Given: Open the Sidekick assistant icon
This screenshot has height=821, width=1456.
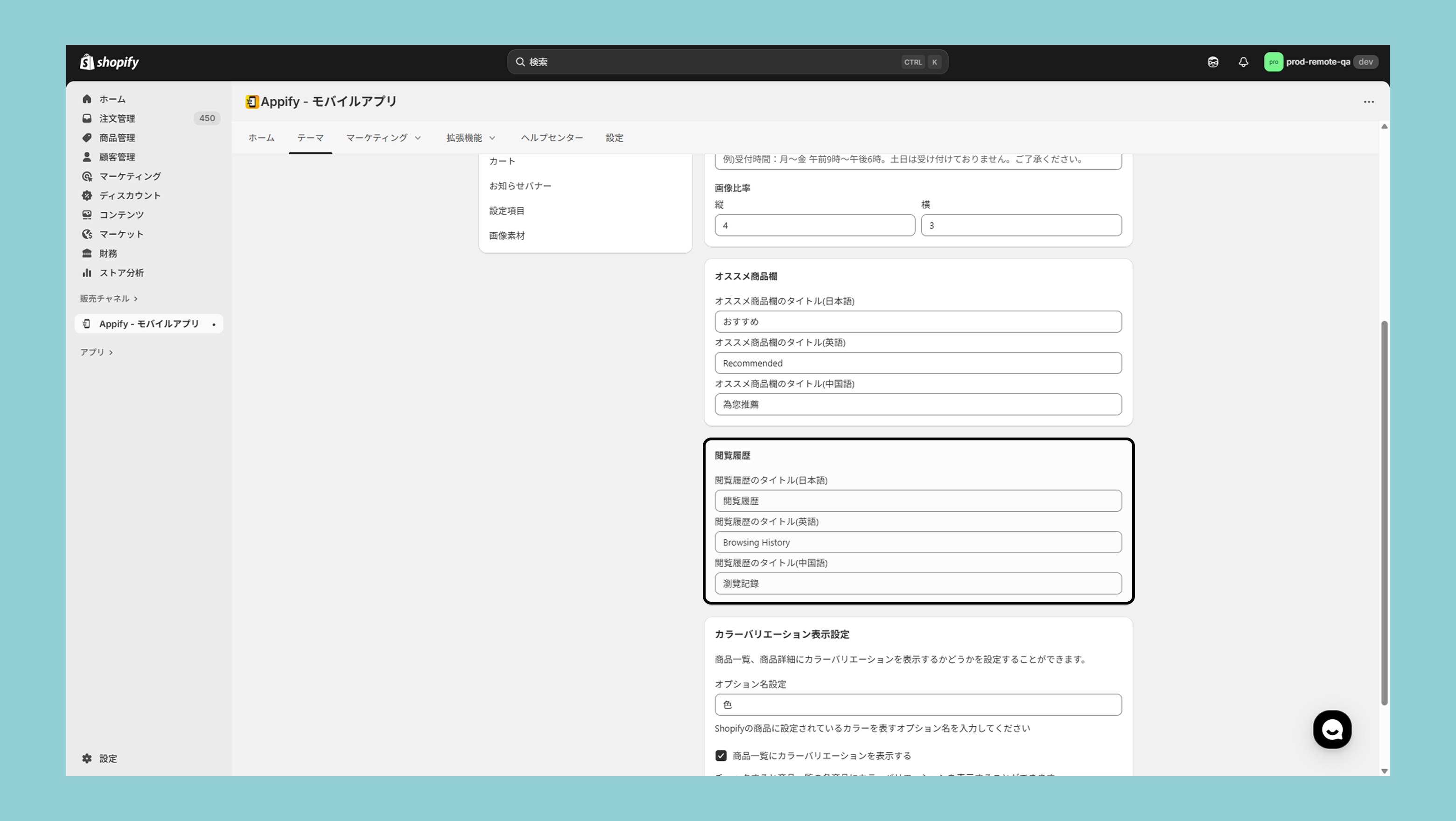Looking at the screenshot, I should pyautogui.click(x=1213, y=62).
